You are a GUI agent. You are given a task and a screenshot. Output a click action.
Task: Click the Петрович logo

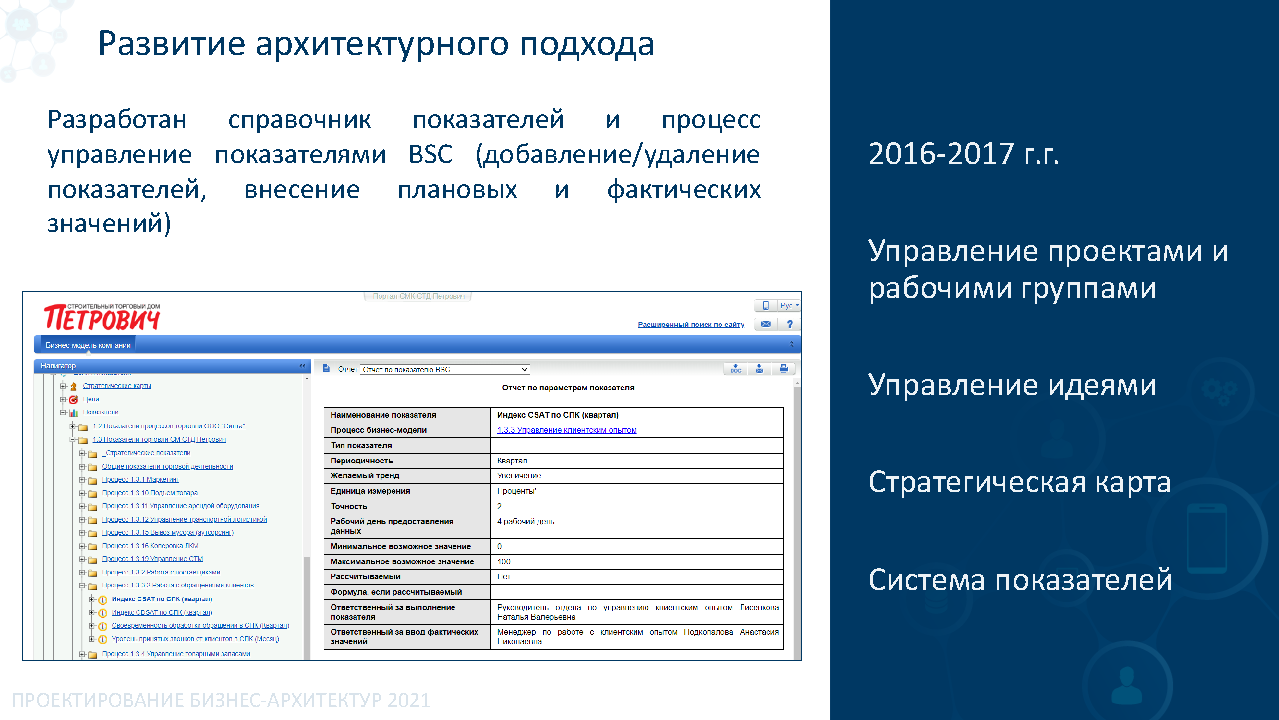pos(101,315)
